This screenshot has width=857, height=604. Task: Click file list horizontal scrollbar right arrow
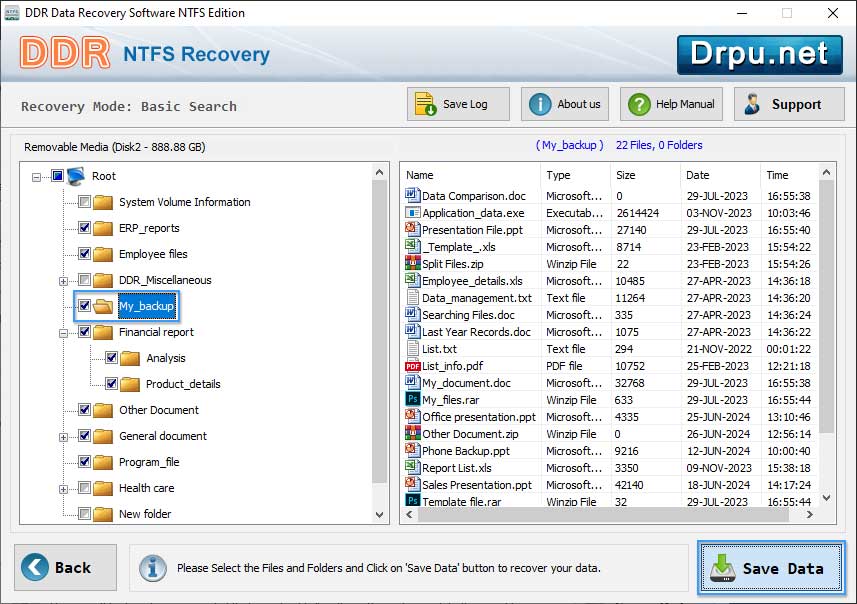[x=810, y=514]
